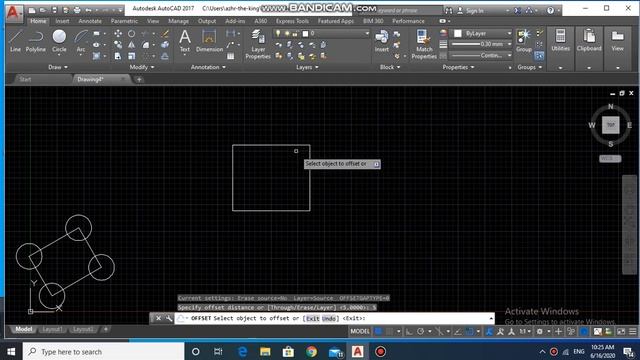Click the Scale tool in Modify panel

(131, 56)
